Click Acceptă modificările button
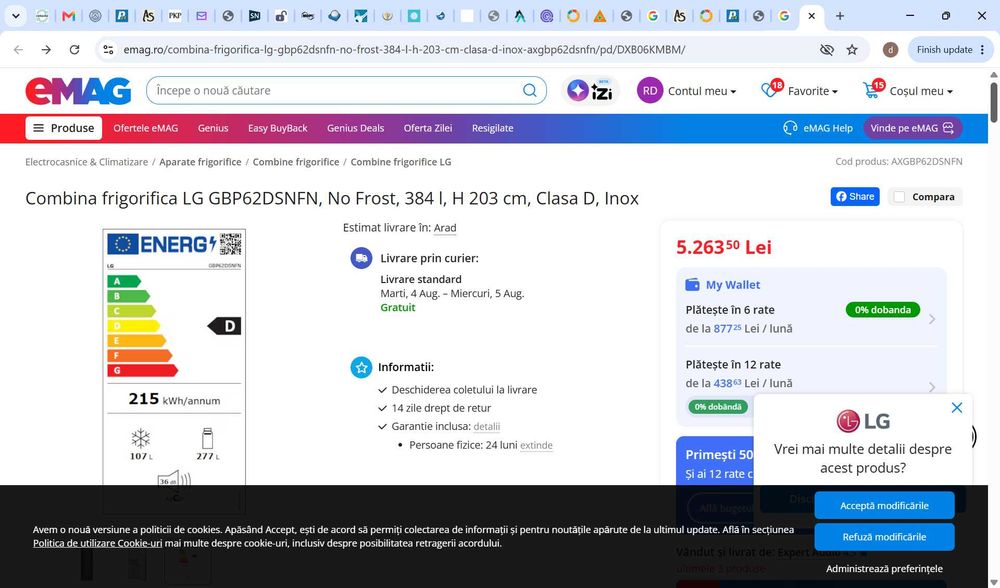The image size is (1000, 588). pyautogui.click(x=884, y=505)
